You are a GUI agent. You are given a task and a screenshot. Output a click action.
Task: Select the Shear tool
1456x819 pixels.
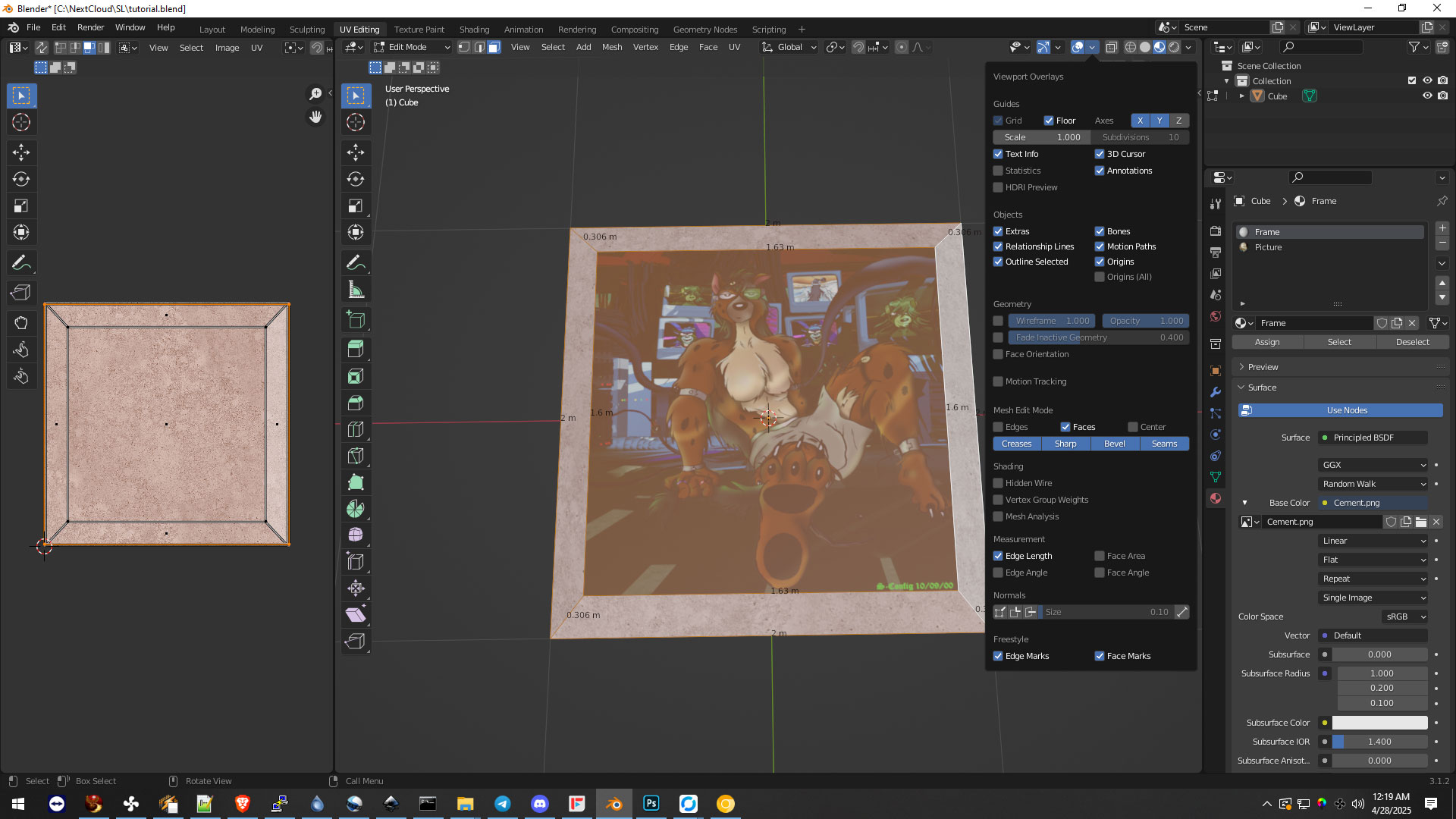[356, 615]
